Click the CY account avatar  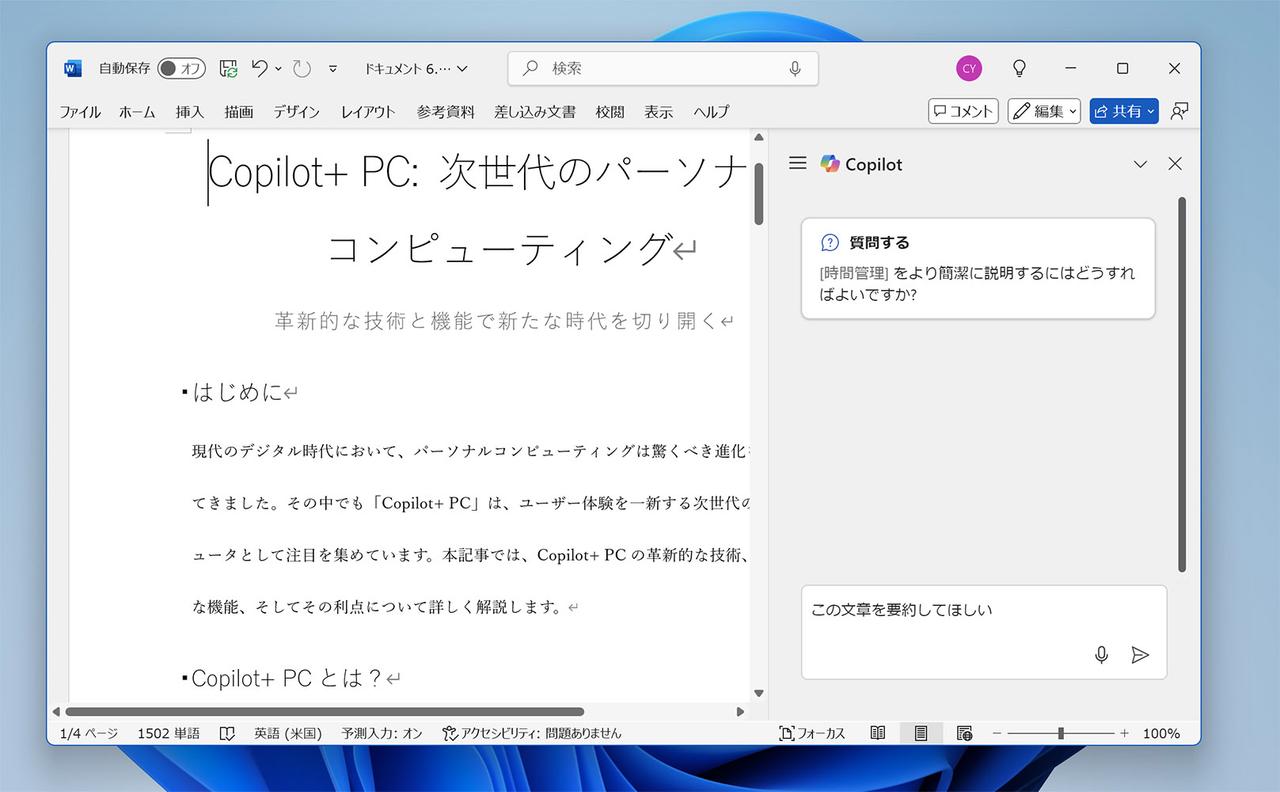(968, 68)
